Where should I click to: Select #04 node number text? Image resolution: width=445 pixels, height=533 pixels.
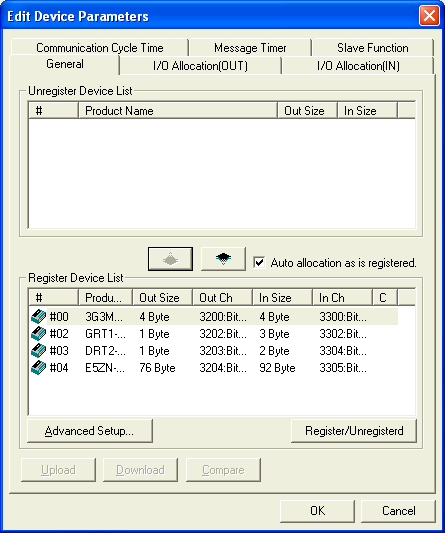pyautogui.click(x=59, y=368)
